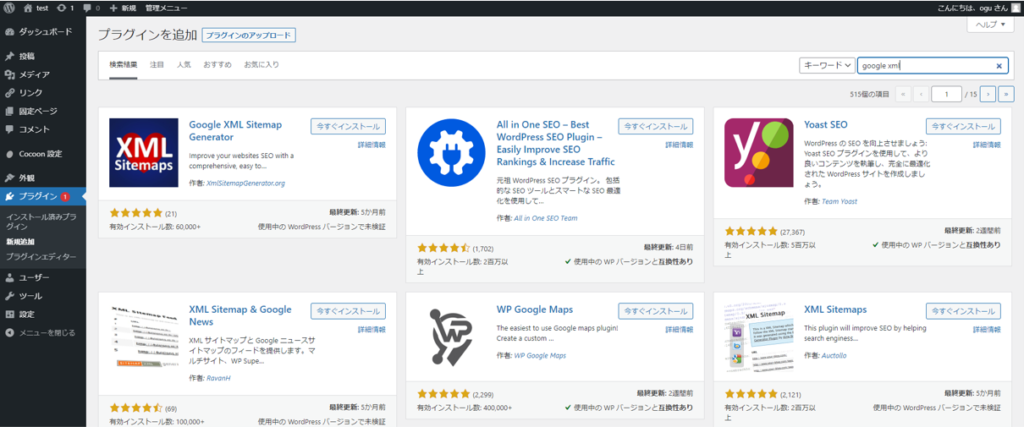Screen dimensions: 1024x427
Task: Click the Yoast SEO plugin logo
Action: click(759, 153)
